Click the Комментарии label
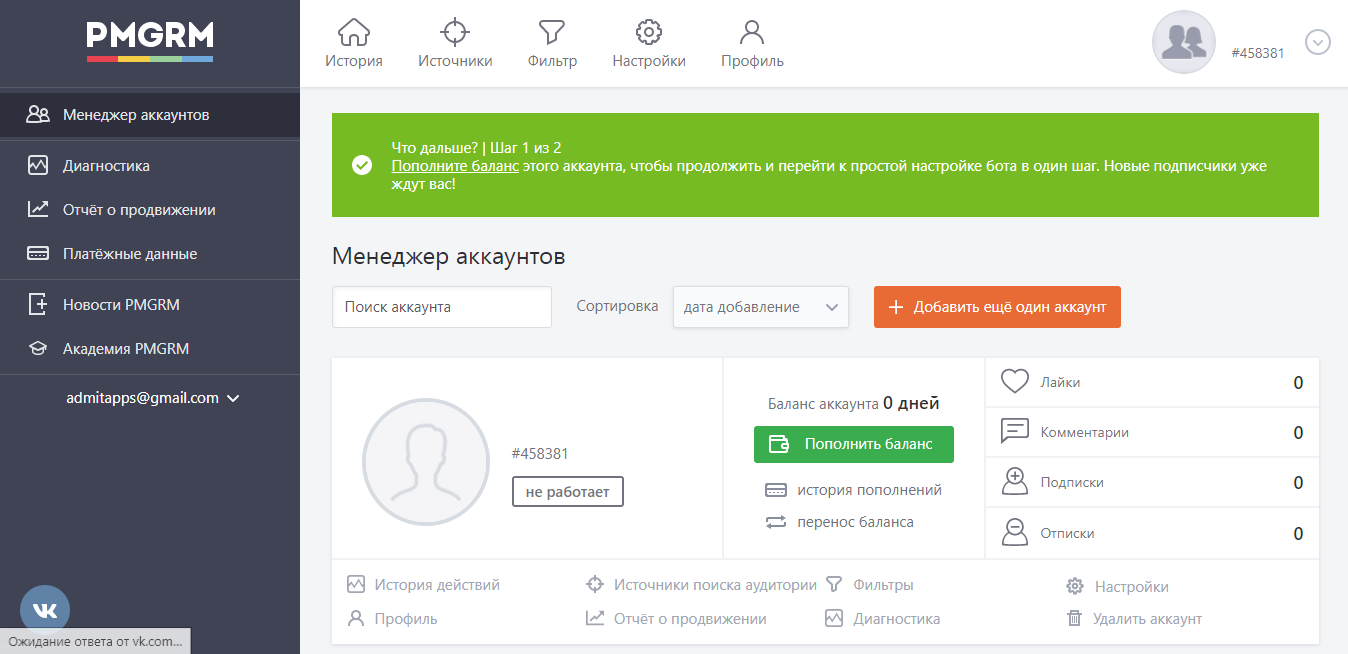Image resolution: width=1348 pixels, height=654 pixels. (1084, 432)
